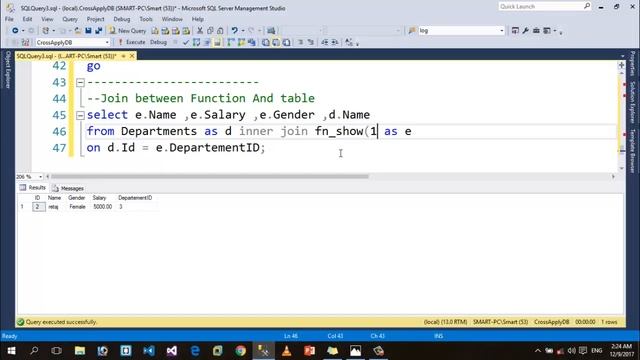640x360 pixels.
Task: Open the Tools menu
Action: point(146,19)
